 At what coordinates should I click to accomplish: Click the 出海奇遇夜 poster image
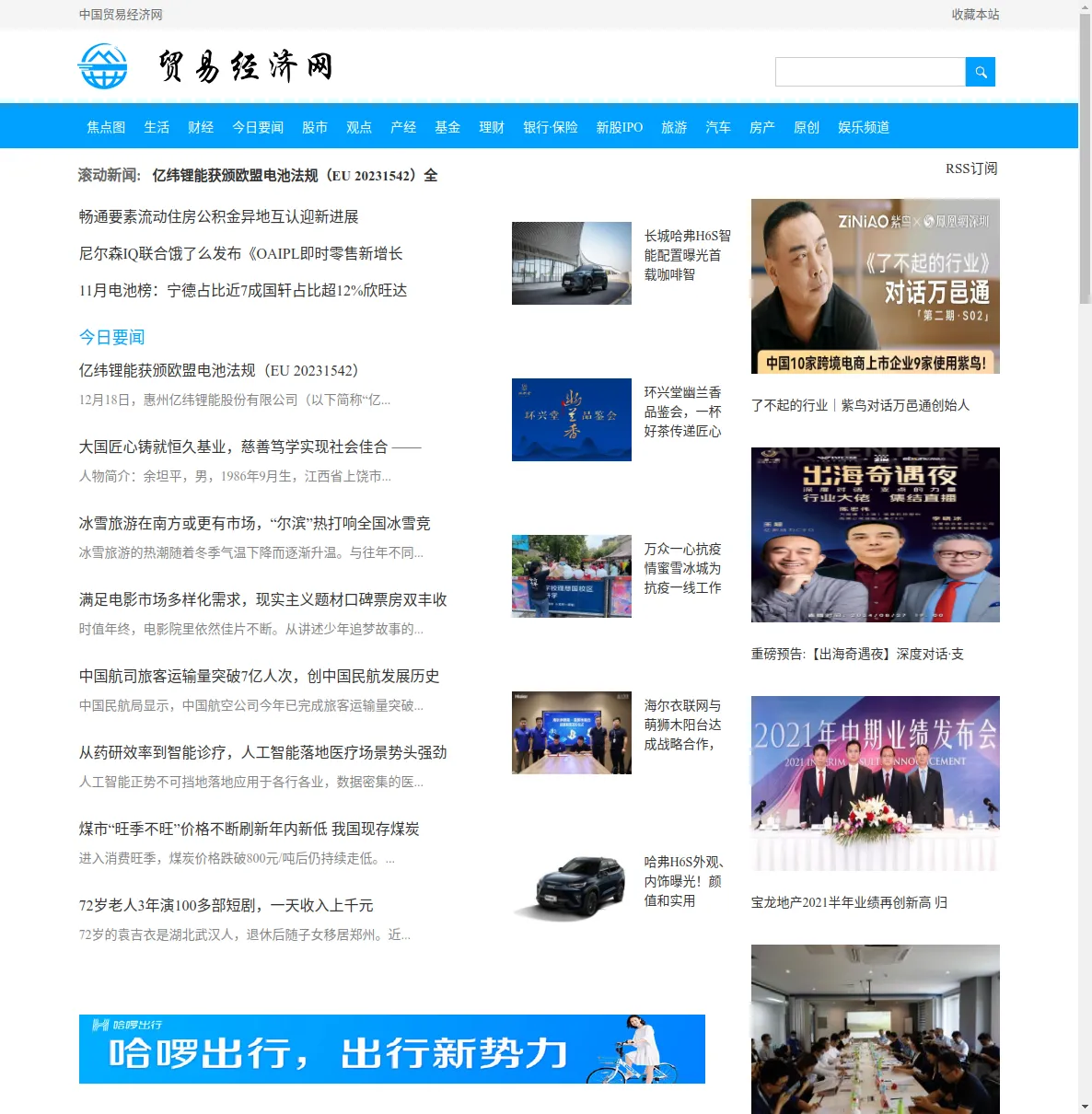click(876, 535)
